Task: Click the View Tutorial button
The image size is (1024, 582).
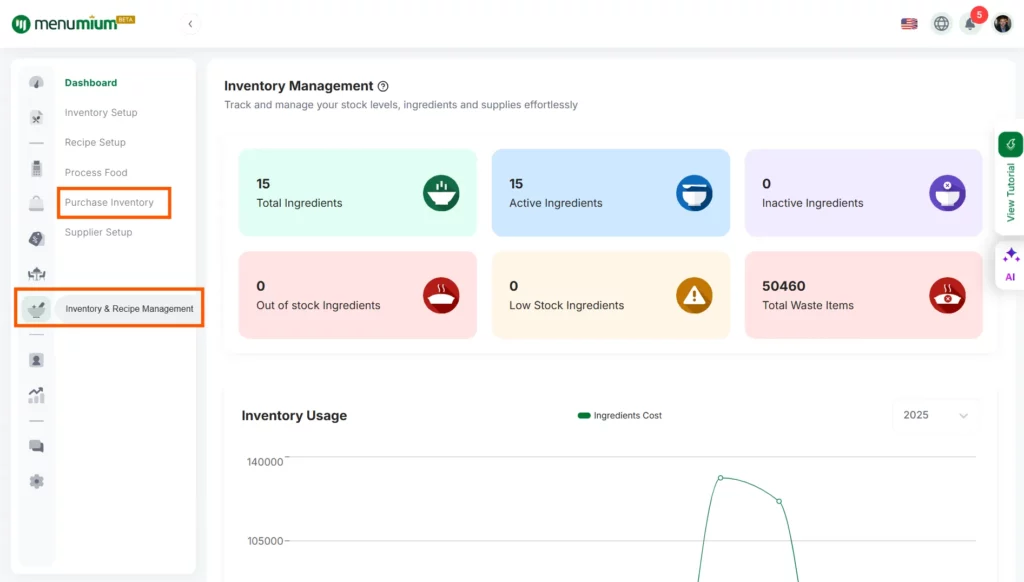Action: 1010,178
